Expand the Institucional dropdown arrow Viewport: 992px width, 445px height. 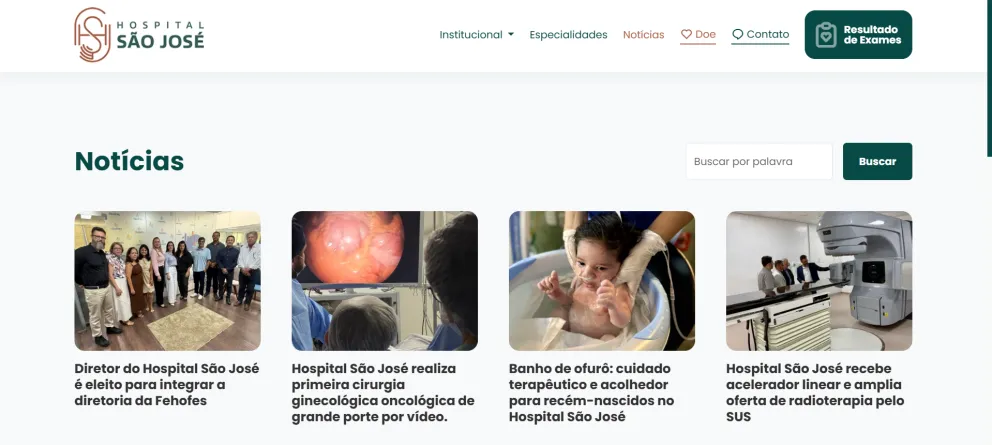click(x=511, y=35)
